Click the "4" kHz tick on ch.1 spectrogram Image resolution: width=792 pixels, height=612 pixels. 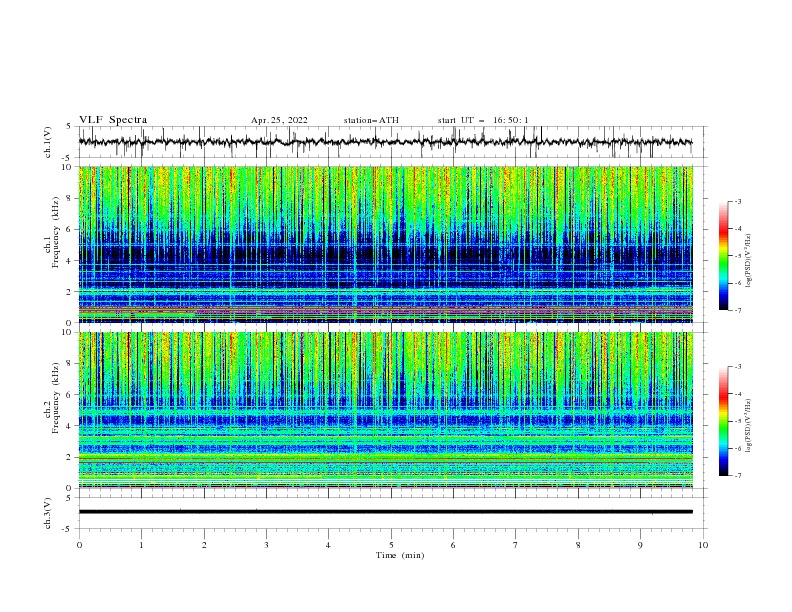[x=70, y=261]
